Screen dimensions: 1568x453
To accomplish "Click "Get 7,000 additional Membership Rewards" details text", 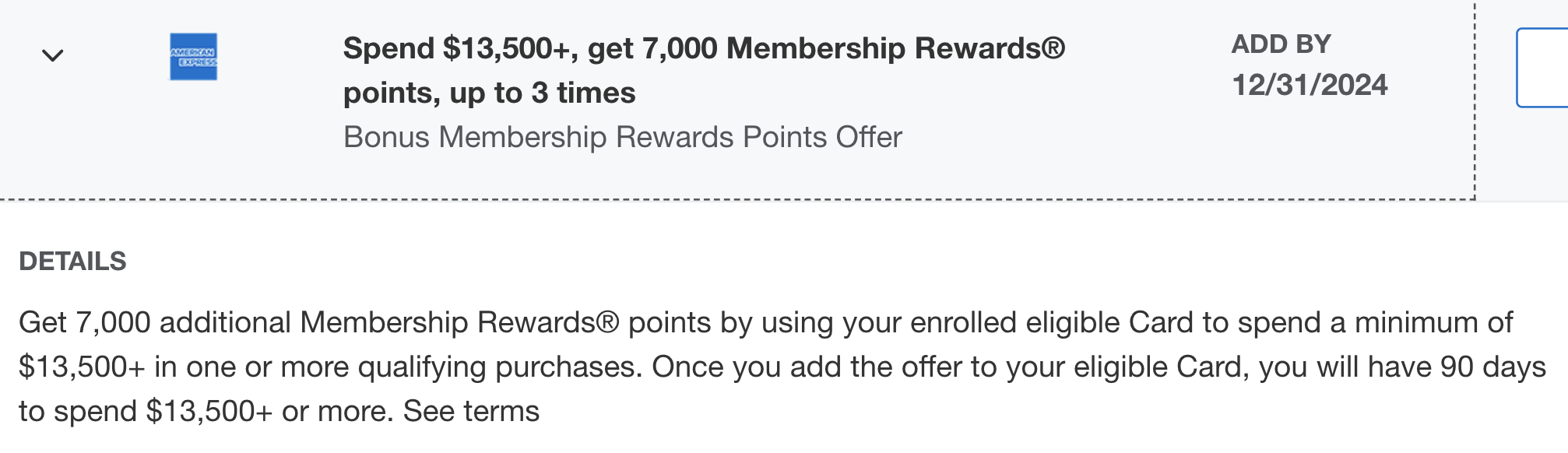I will (x=308, y=322).
